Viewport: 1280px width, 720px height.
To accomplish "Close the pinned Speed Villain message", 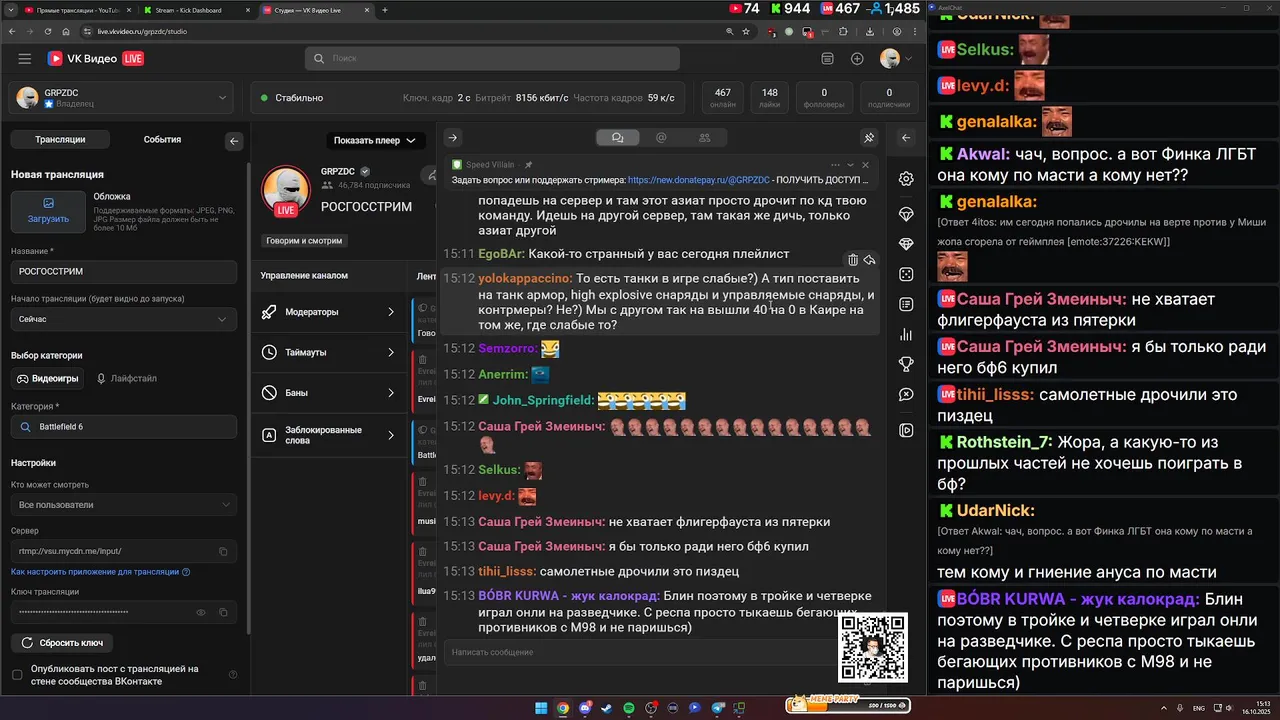I will 866,165.
